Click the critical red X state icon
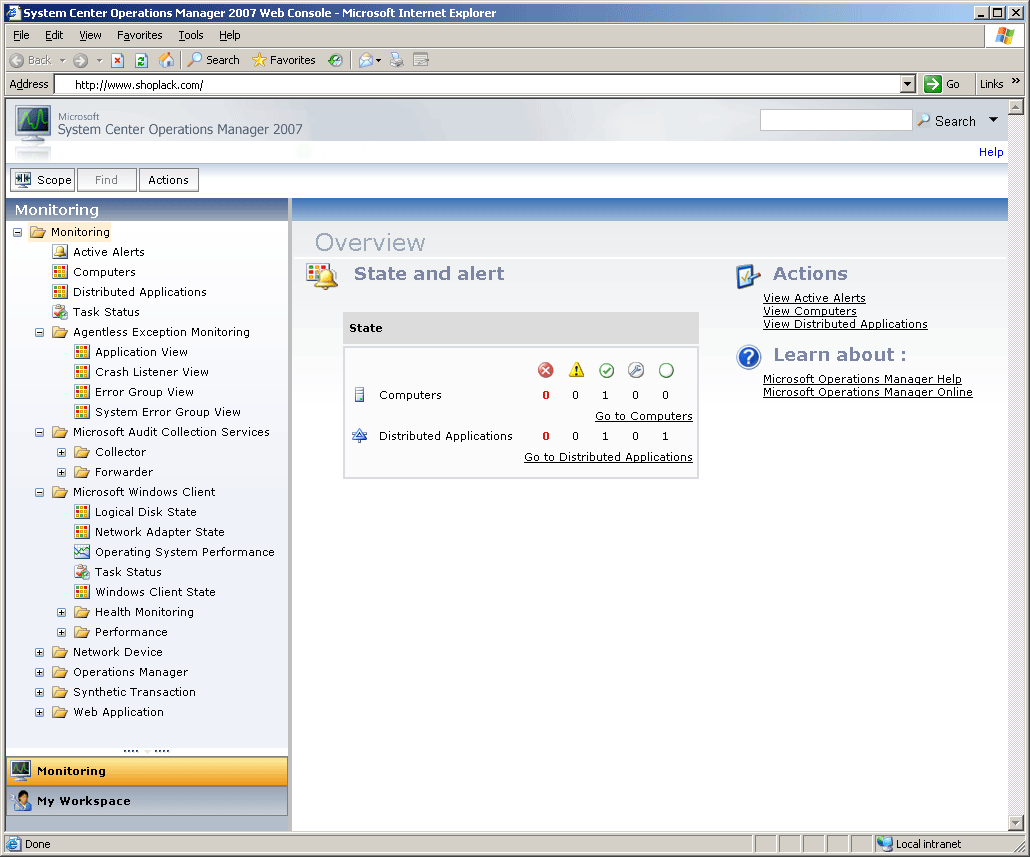The image size is (1030, 857). [545, 370]
